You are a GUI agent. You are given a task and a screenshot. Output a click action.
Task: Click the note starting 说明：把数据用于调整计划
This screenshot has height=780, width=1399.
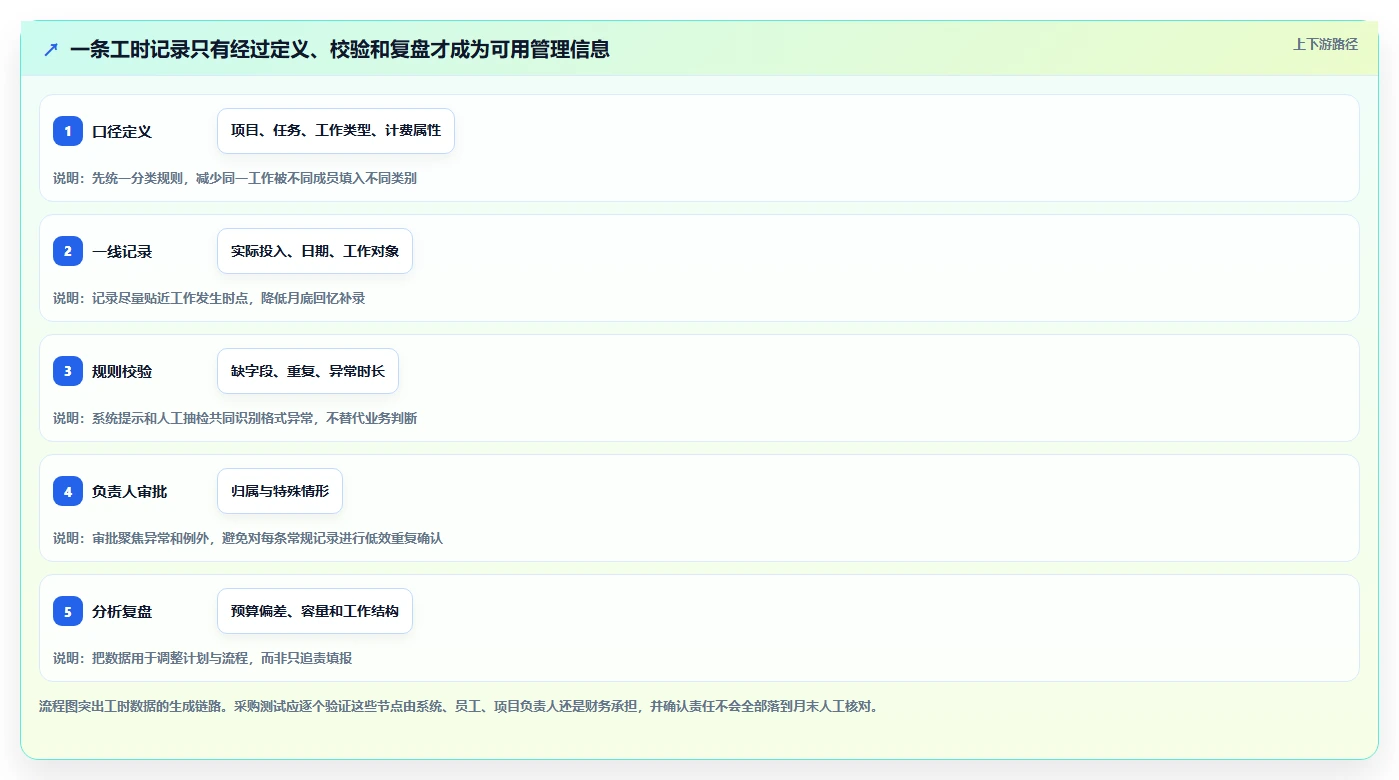pyautogui.click(x=203, y=658)
